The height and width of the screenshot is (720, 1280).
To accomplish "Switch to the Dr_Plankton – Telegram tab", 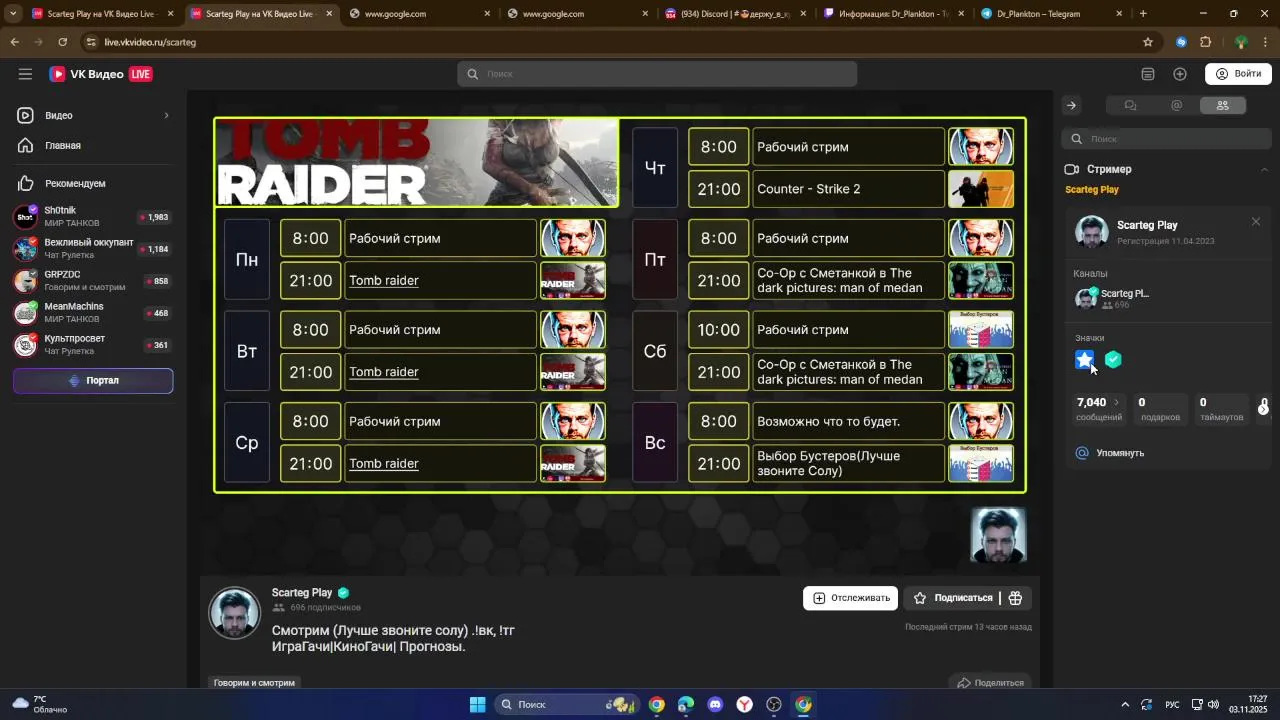I will (x=1052, y=14).
